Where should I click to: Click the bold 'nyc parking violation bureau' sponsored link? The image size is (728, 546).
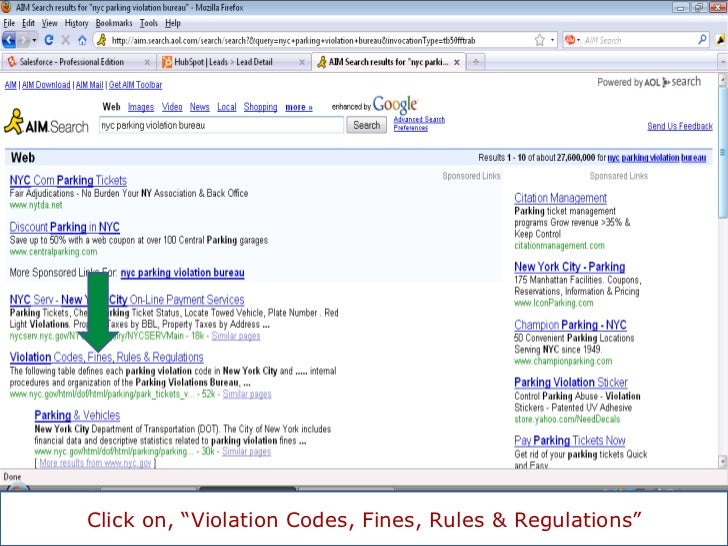(x=182, y=273)
